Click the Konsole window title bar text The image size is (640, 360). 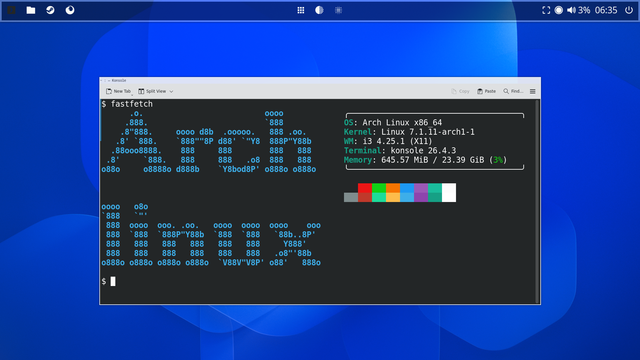click(x=119, y=80)
